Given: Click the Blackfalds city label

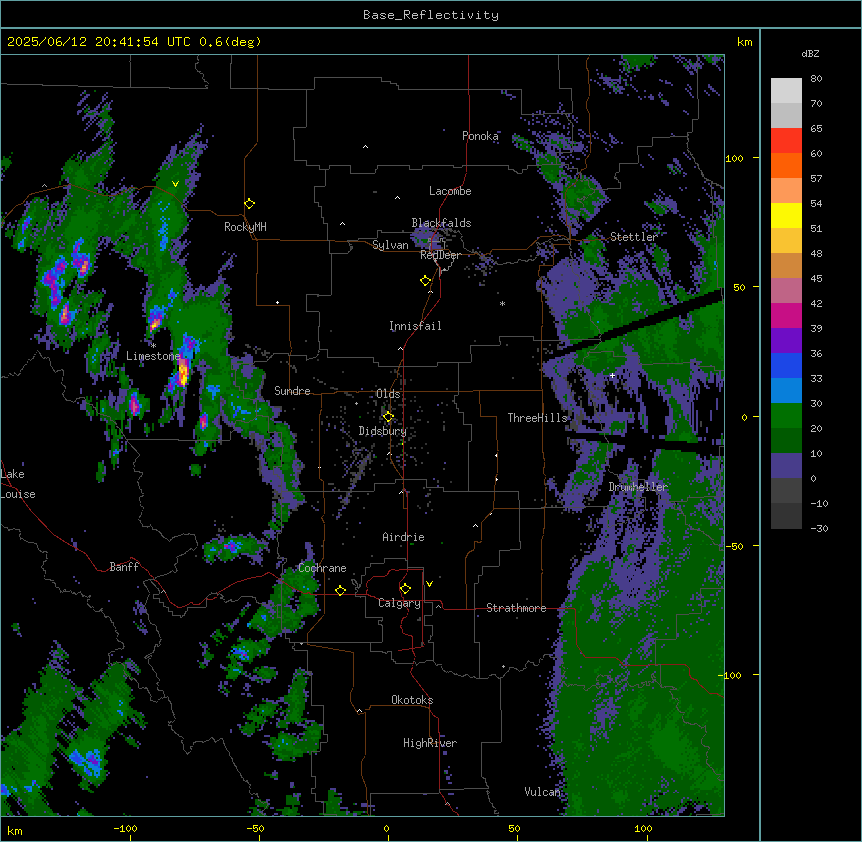Looking at the screenshot, I should pyautogui.click(x=441, y=223).
